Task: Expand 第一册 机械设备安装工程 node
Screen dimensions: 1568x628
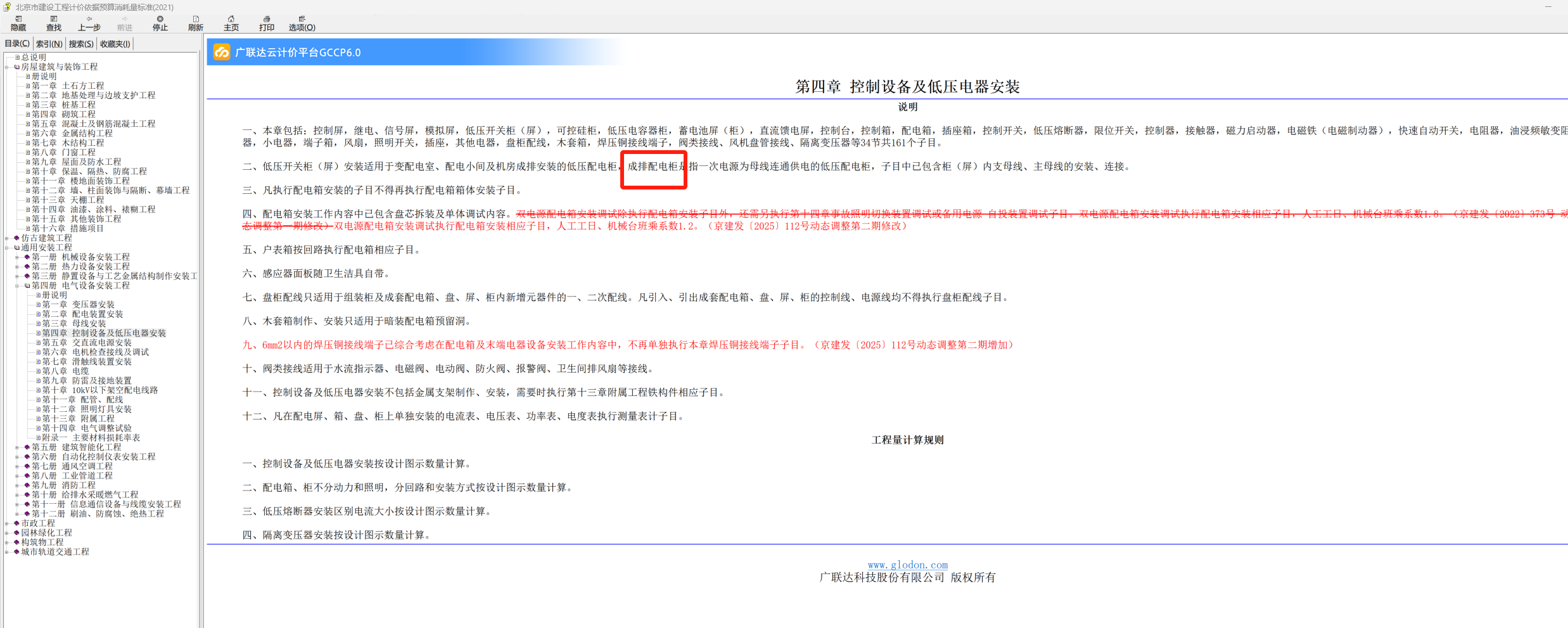Action: pos(18,257)
